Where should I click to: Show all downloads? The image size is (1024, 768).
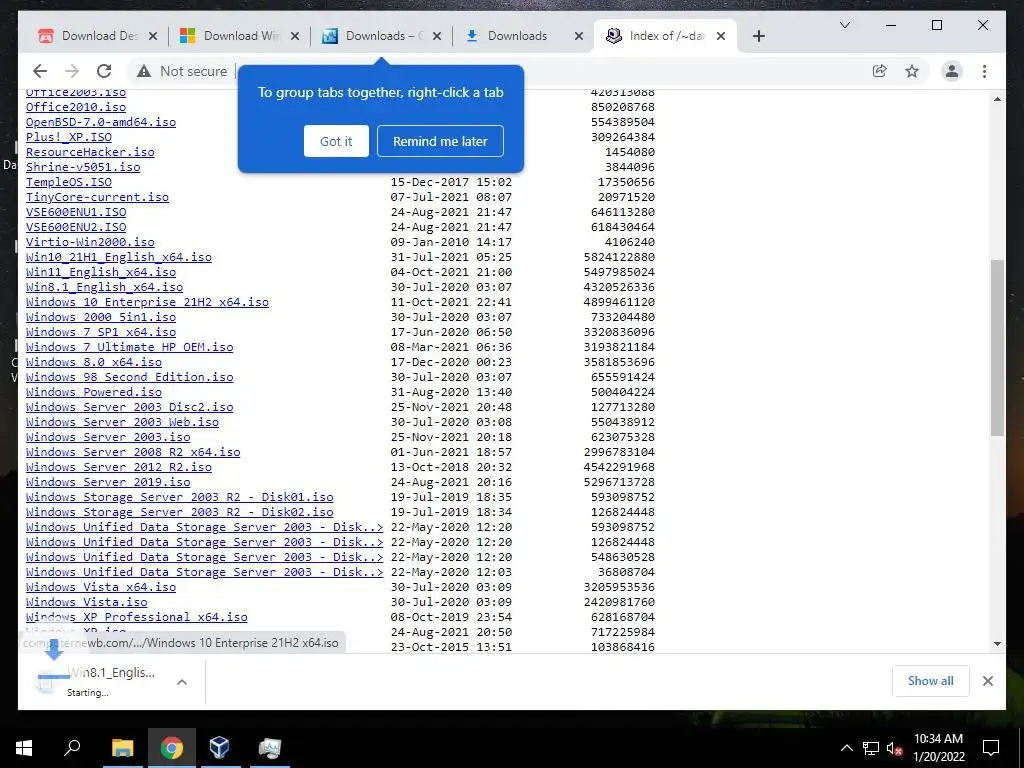click(931, 680)
